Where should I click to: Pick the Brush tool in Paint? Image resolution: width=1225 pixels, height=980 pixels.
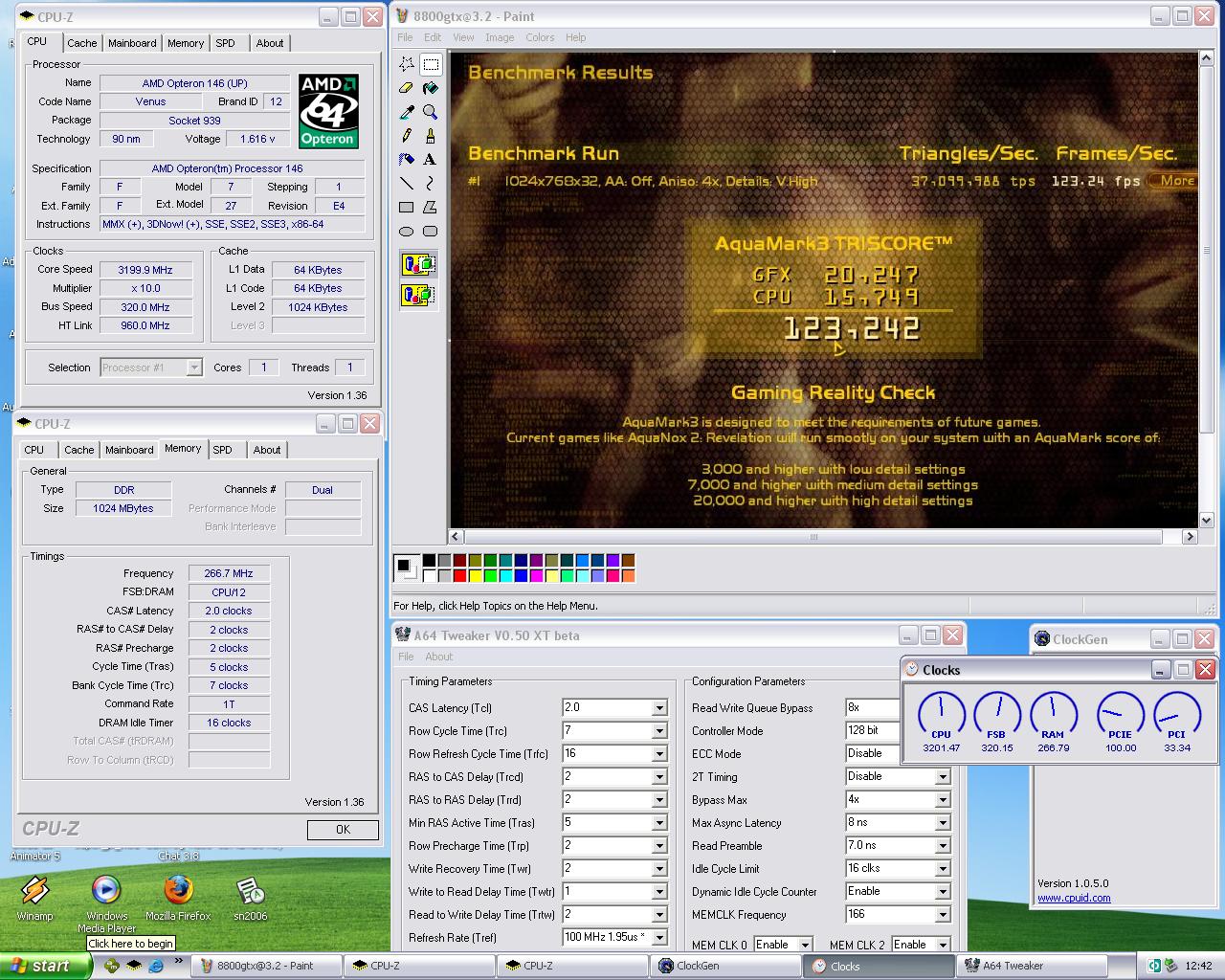431,136
